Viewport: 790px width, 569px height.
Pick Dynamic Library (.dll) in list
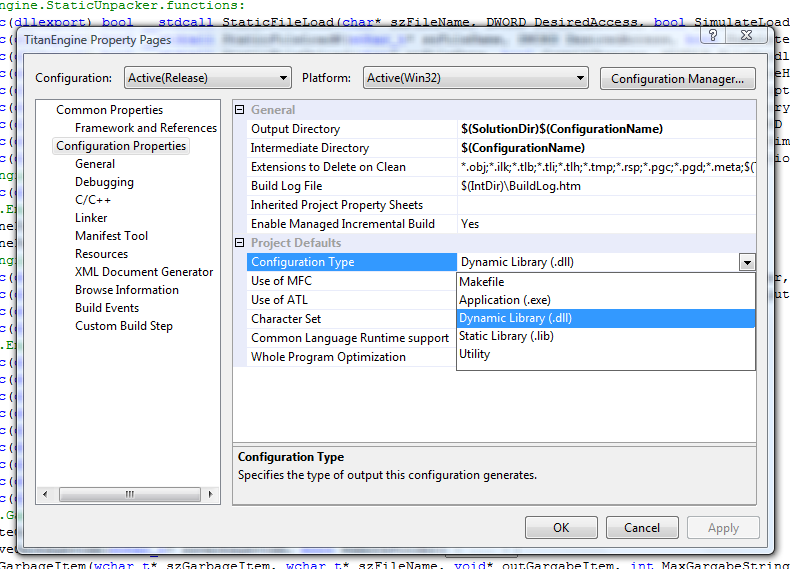pos(606,318)
